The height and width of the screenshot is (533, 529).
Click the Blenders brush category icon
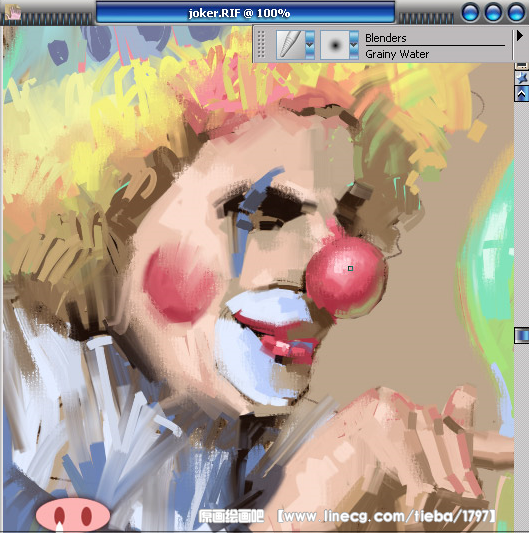[291, 45]
